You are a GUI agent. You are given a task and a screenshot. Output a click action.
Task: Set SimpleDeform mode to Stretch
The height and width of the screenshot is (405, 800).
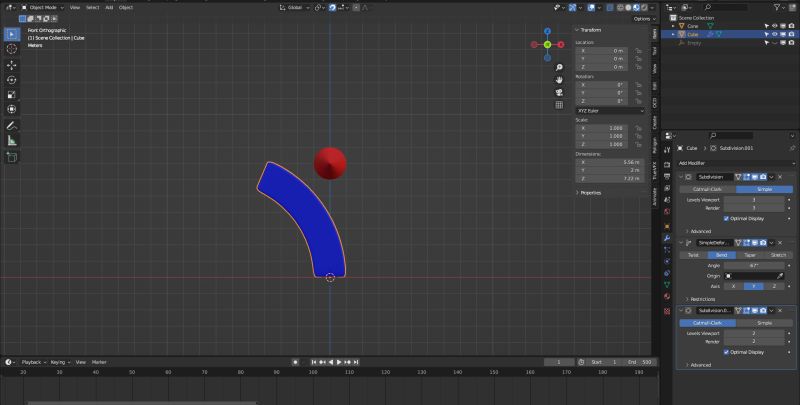pyautogui.click(x=779, y=255)
